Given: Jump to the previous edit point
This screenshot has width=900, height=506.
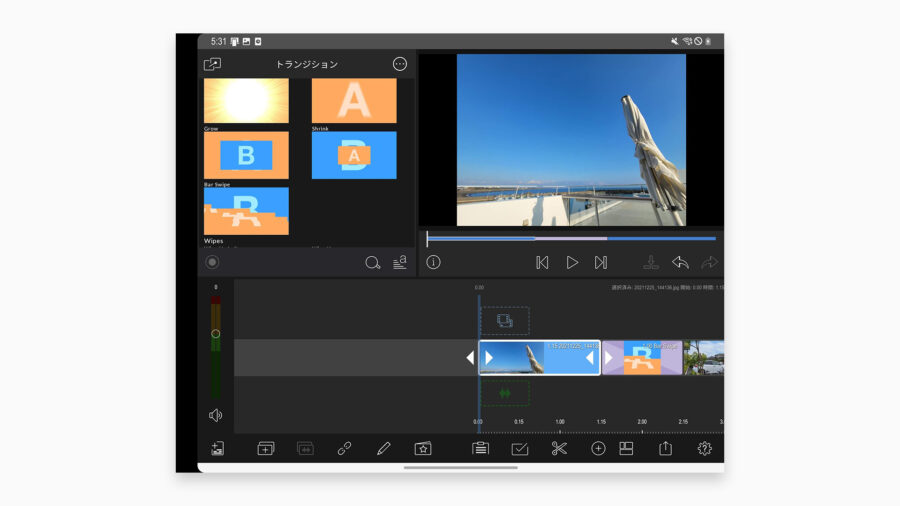Looking at the screenshot, I should [x=542, y=262].
